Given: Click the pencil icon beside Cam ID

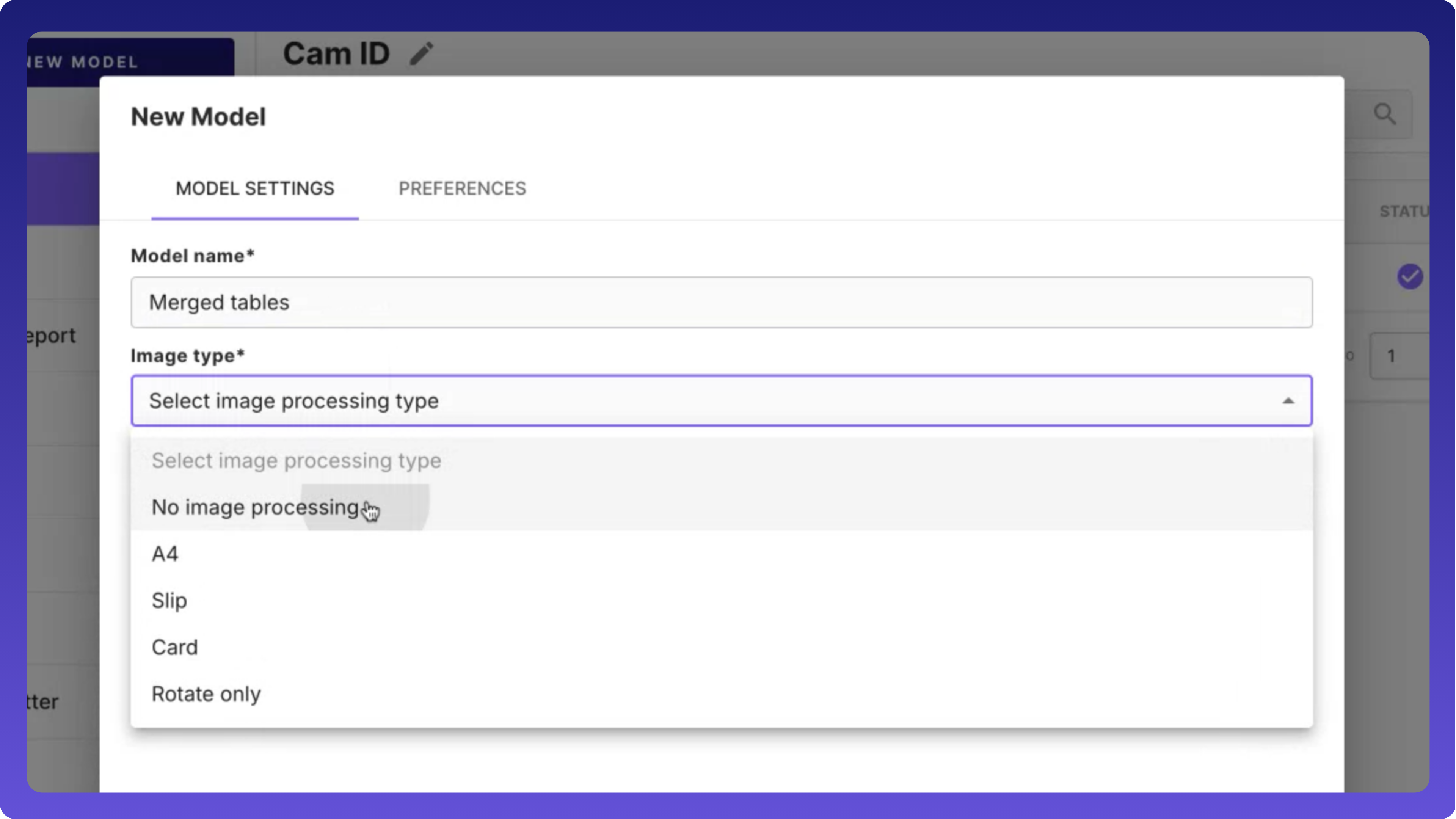Looking at the screenshot, I should (x=422, y=54).
